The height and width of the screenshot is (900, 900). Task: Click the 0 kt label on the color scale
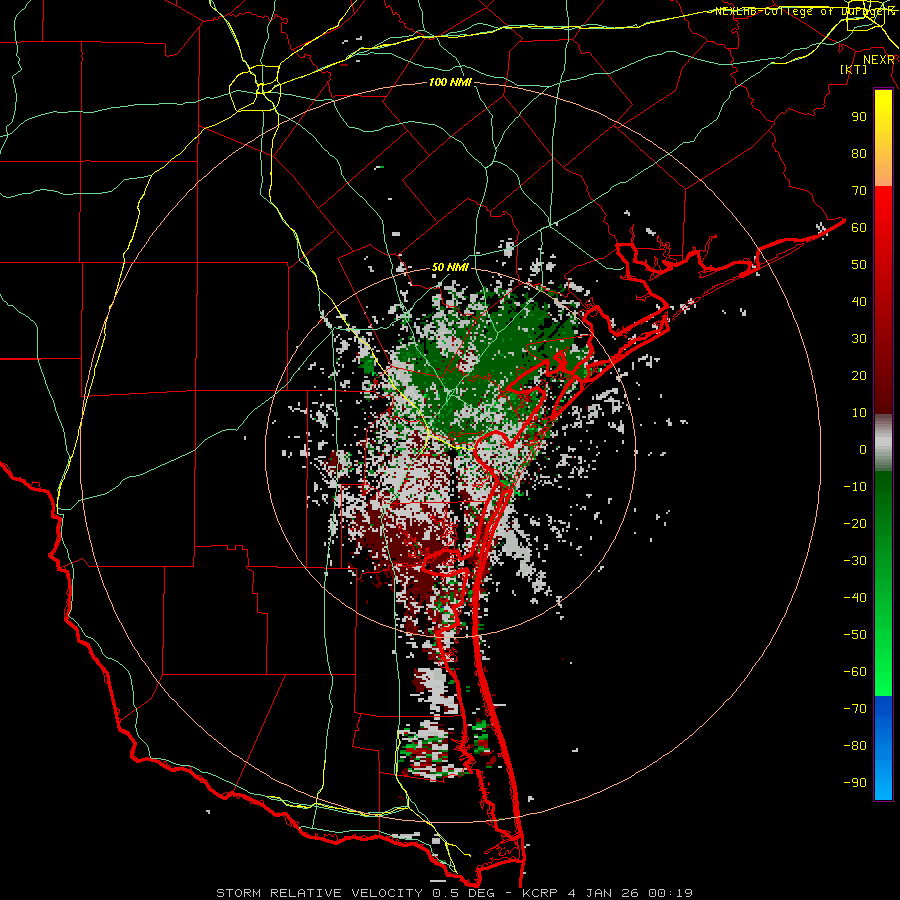click(863, 450)
